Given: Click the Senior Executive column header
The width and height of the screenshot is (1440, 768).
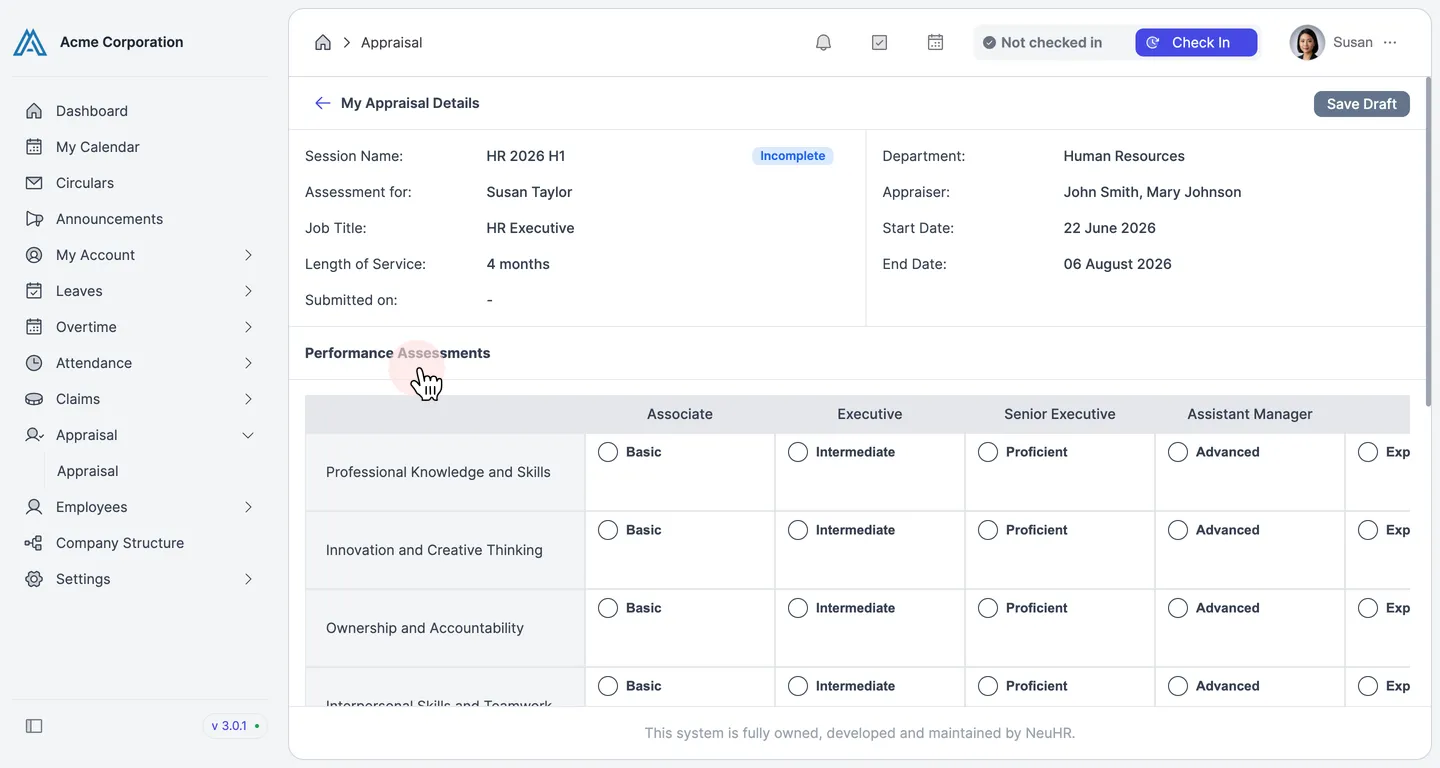Looking at the screenshot, I should point(1060,414).
